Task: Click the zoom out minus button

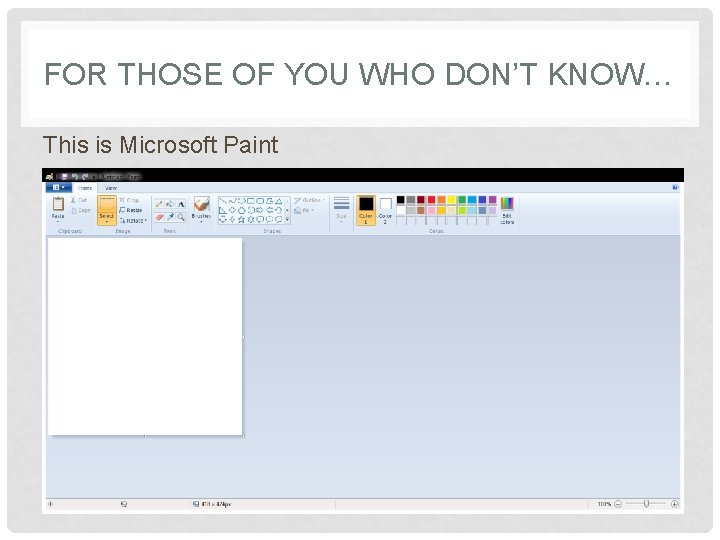Action: [x=618, y=504]
